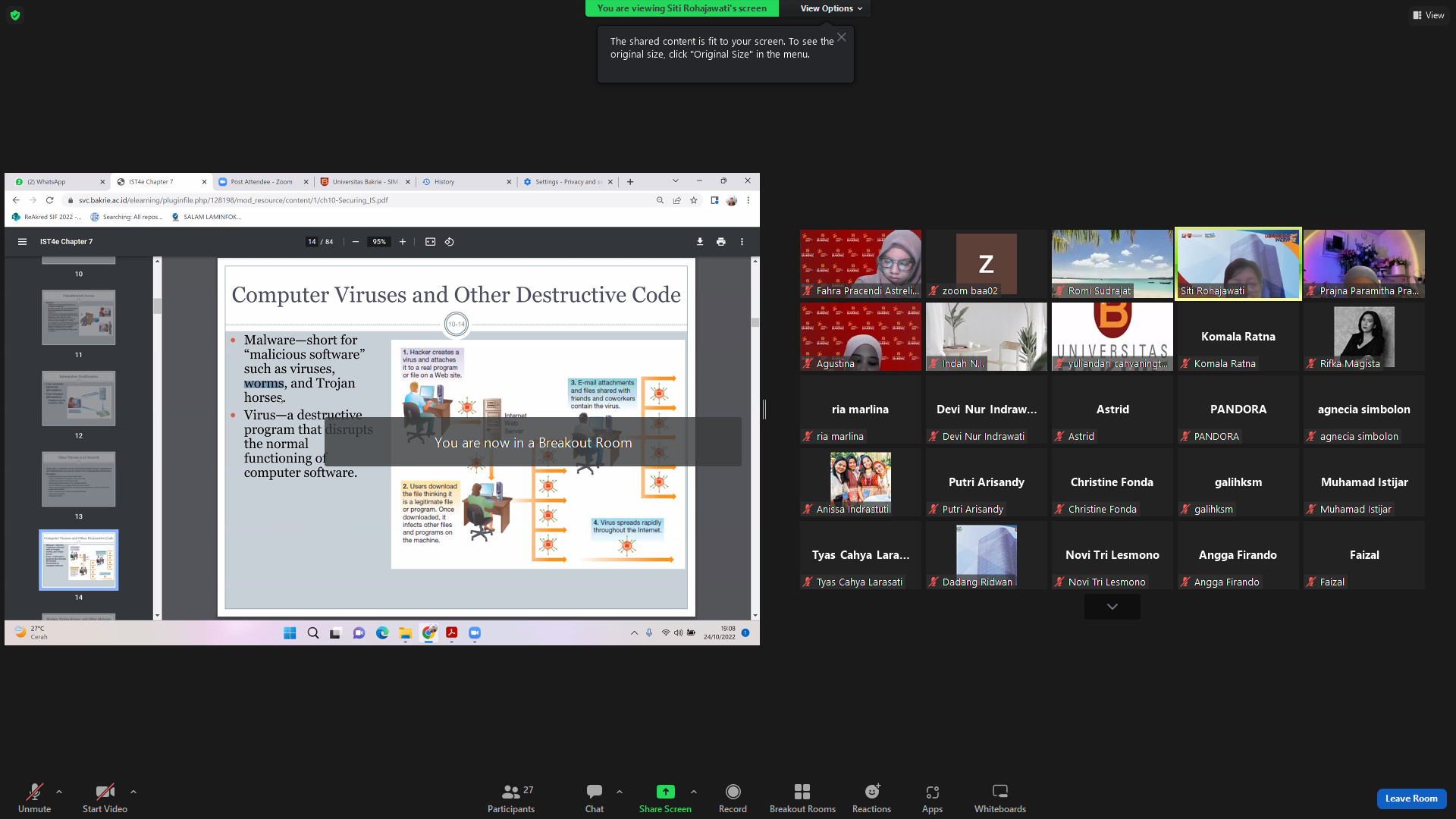
Task: Start recording with Record button
Action: [733, 798]
